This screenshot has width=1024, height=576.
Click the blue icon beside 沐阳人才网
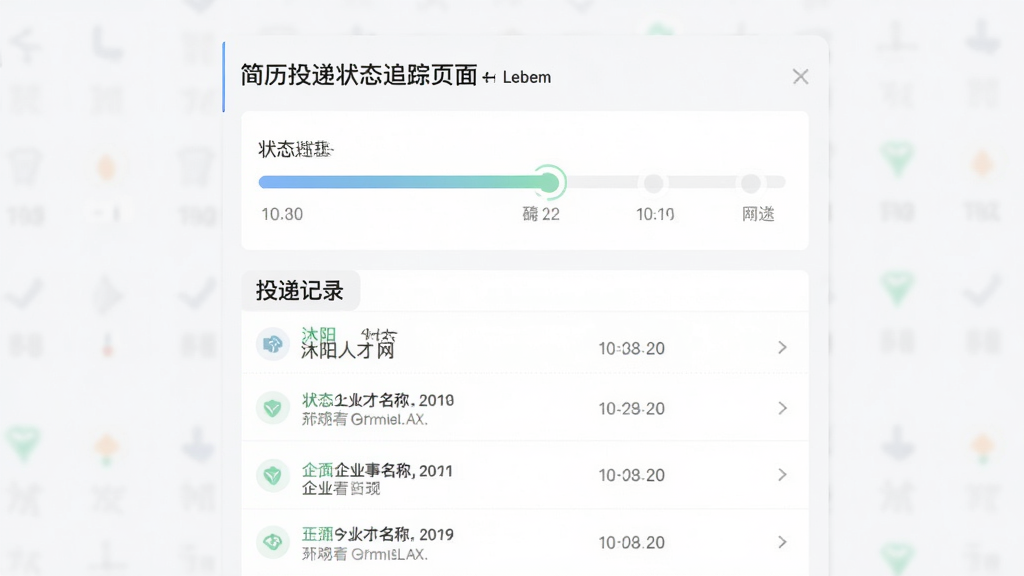(x=272, y=344)
